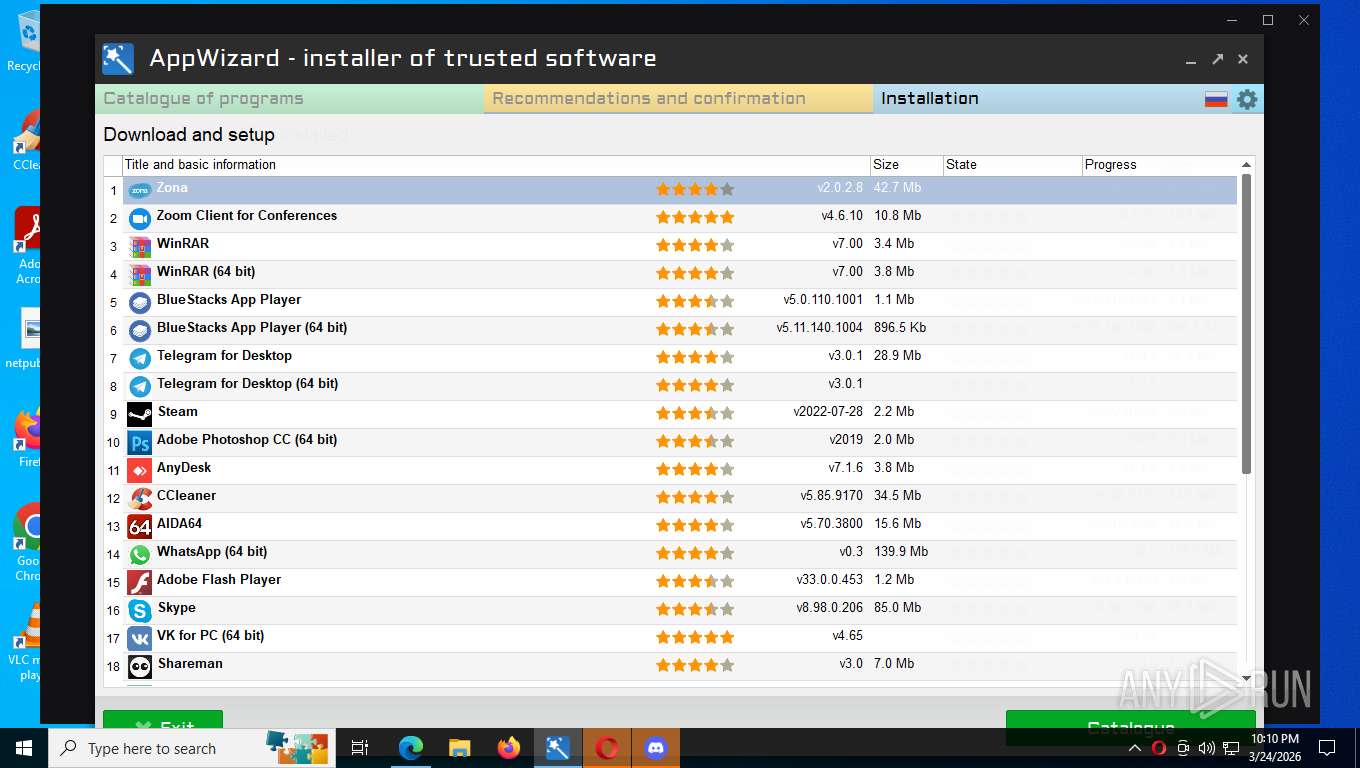
Task: Open Opera from the taskbar
Action: pos(607,748)
